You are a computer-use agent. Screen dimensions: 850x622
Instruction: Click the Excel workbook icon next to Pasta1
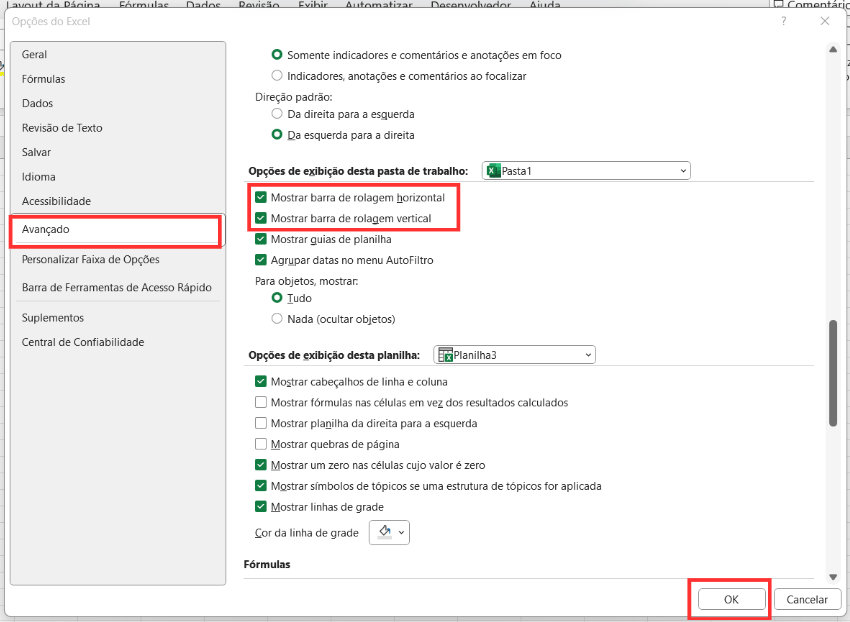tap(493, 171)
